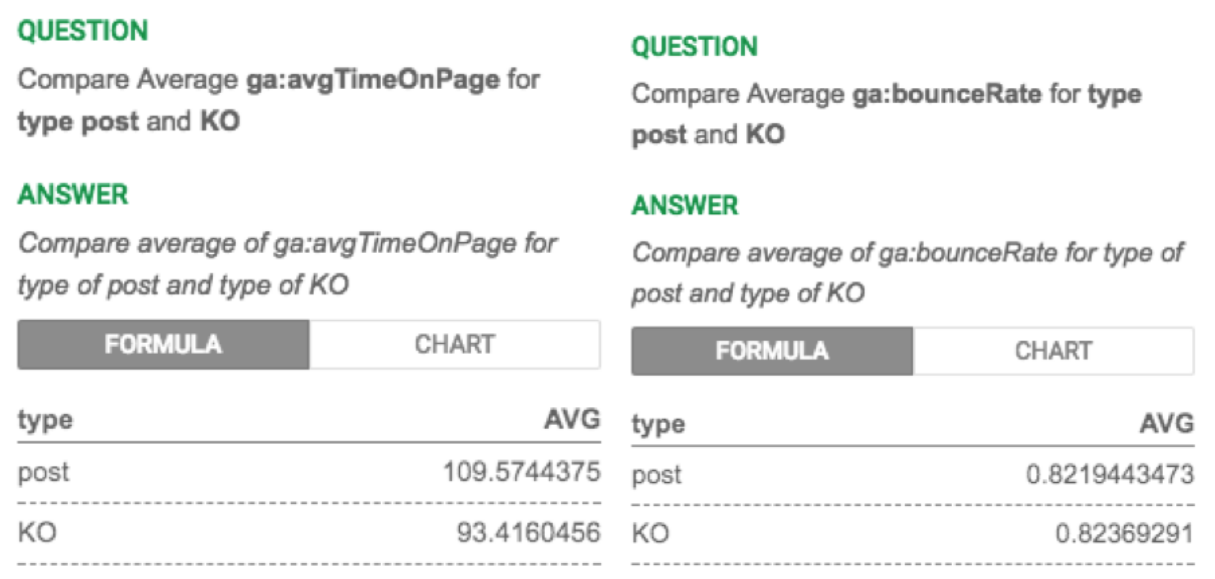Select the KO row in bounceRate table
The width and height of the screenshot is (1215, 579).
click(913, 535)
